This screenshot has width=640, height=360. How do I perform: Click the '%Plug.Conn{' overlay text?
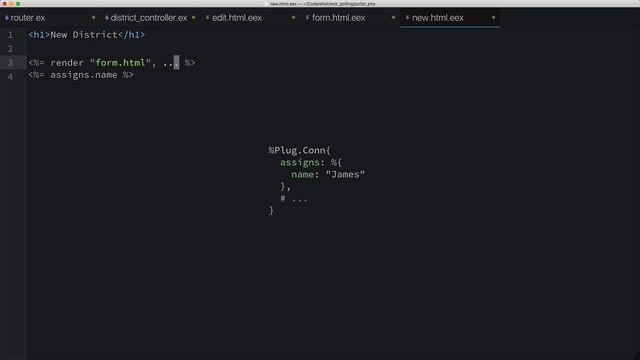click(299, 150)
